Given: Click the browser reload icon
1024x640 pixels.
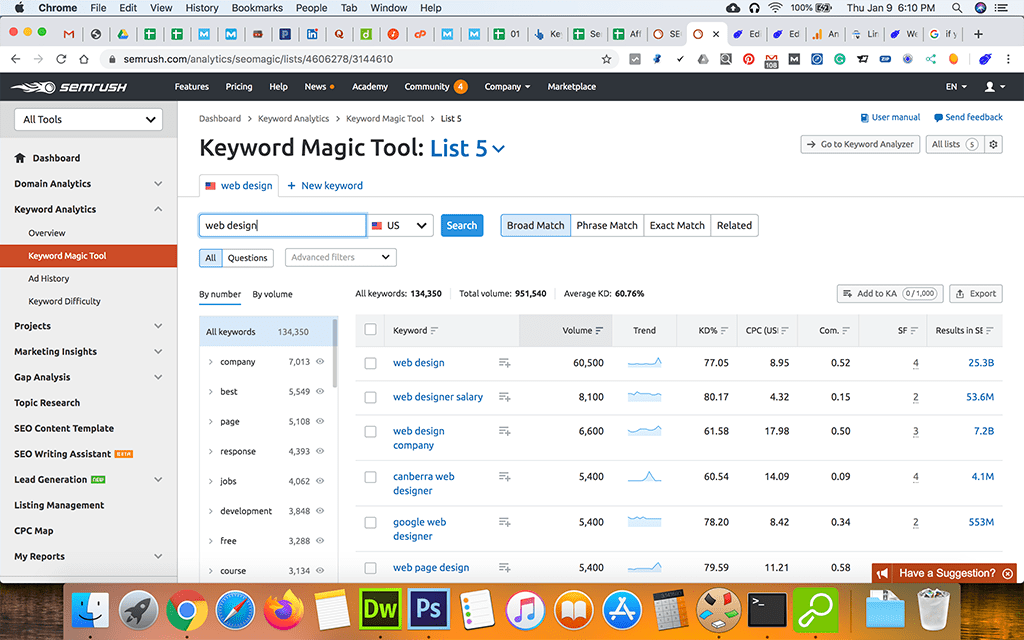Looking at the screenshot, I should 61,59.
